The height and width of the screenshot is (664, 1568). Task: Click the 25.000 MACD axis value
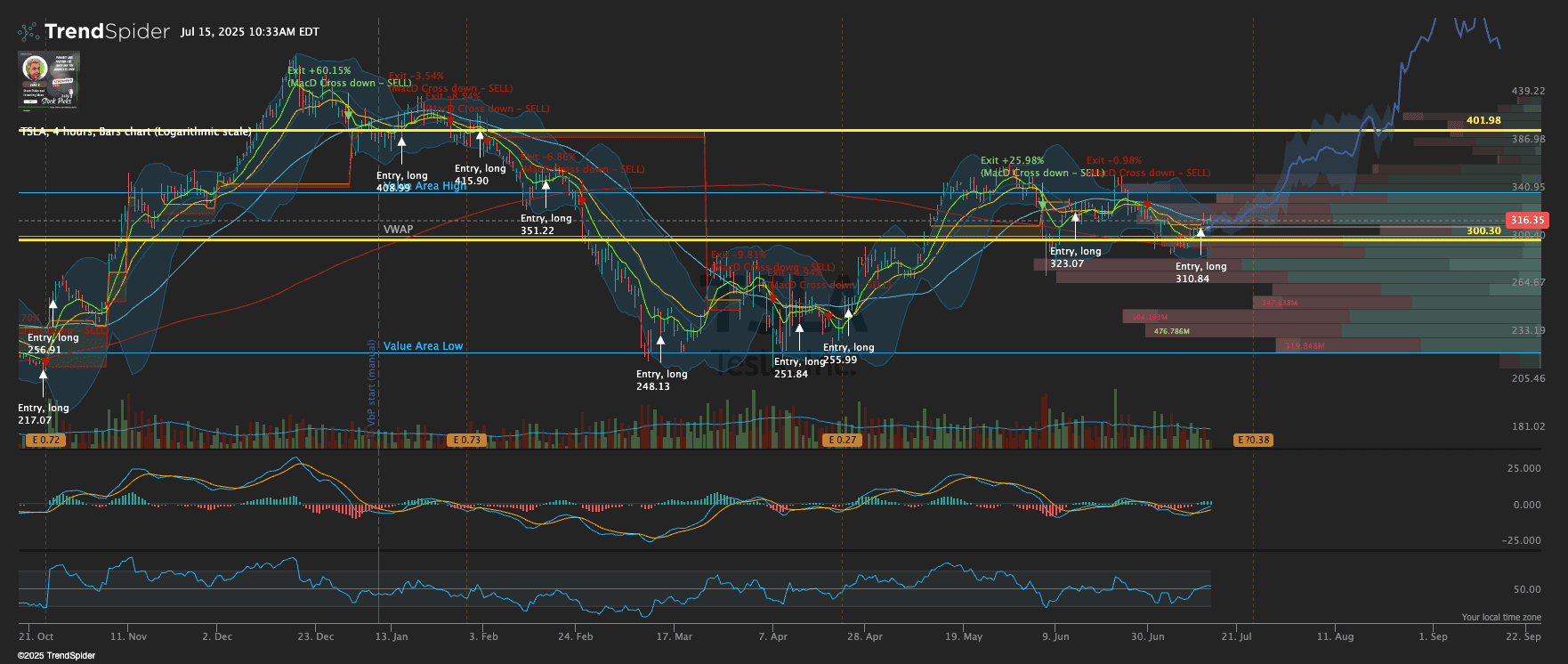pos(1524,468)
